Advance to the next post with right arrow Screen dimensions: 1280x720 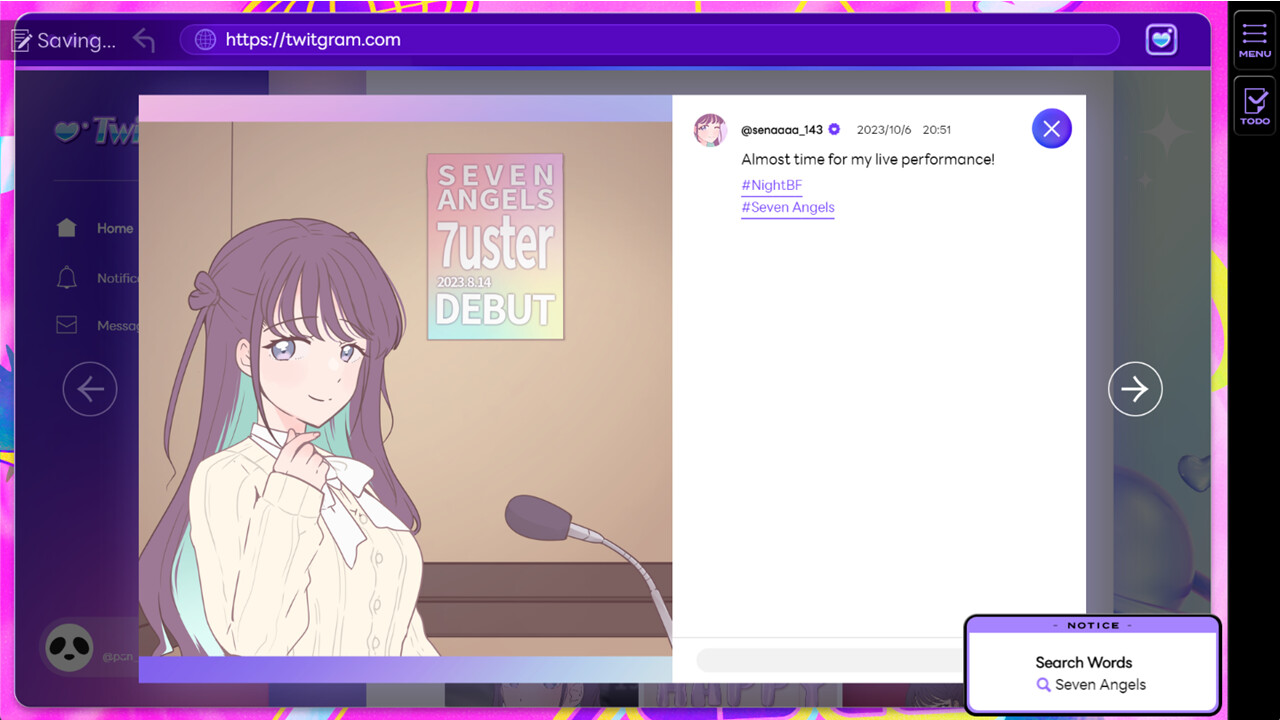tap(1135, 389)
